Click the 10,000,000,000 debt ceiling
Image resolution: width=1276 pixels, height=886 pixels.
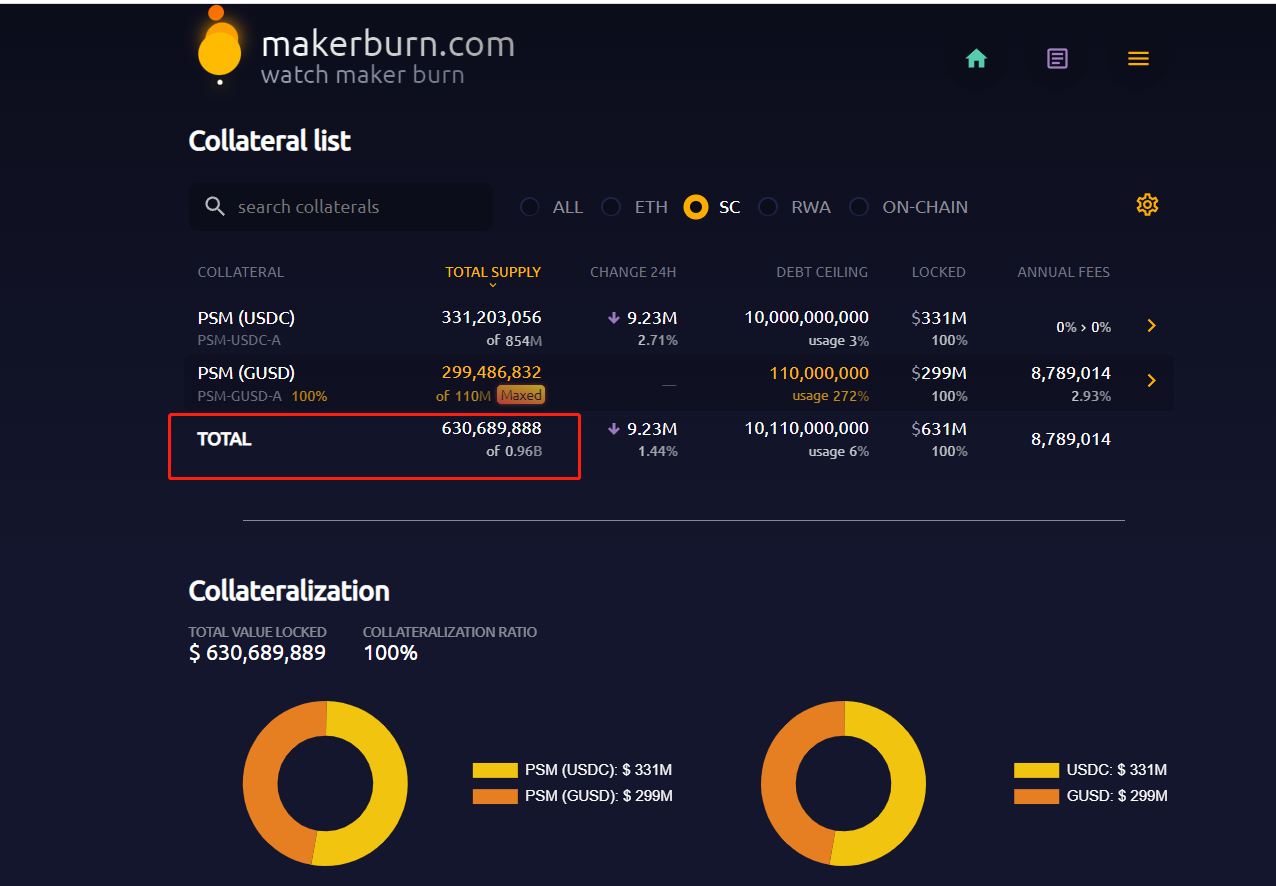click(x=806, y=318)
